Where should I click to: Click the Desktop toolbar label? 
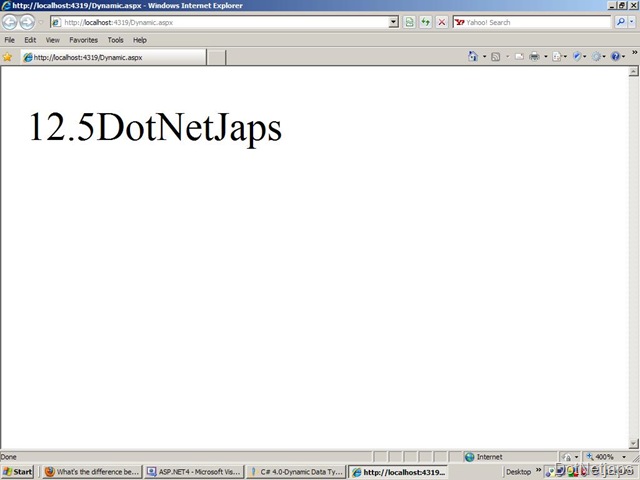click(x=518, y=472)
